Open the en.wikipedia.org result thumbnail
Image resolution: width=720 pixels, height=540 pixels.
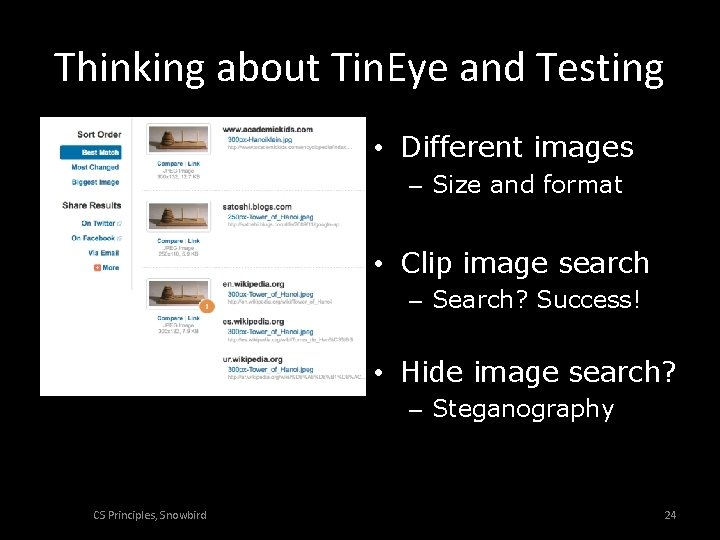179,293
